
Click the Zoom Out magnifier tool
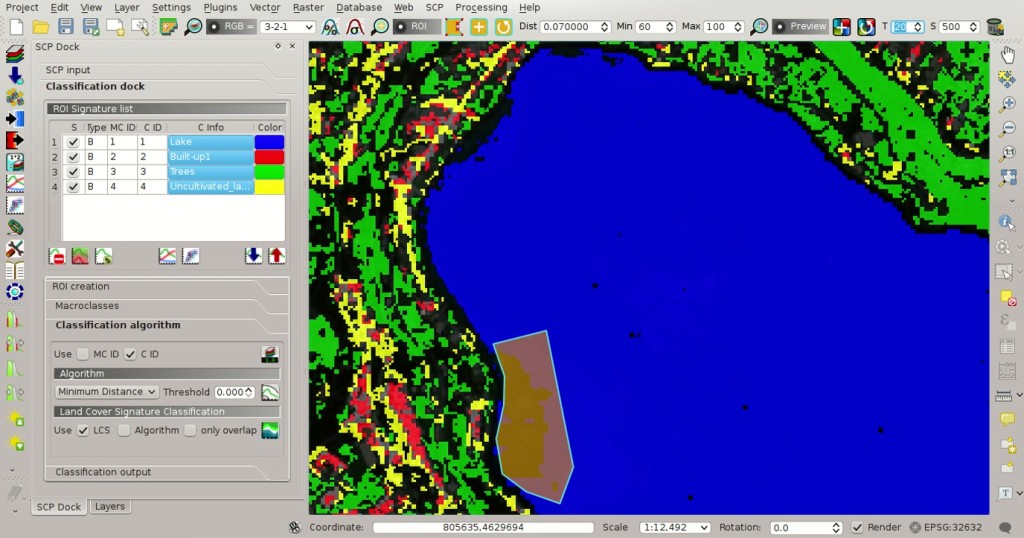[1008, 128]
